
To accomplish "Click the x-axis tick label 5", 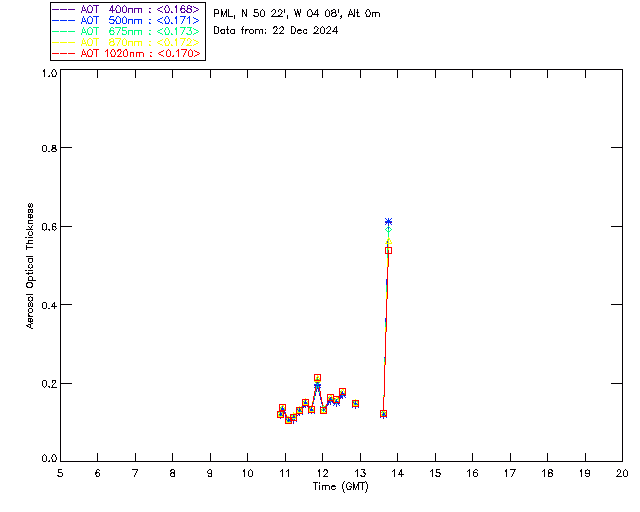I will (60, 474).
